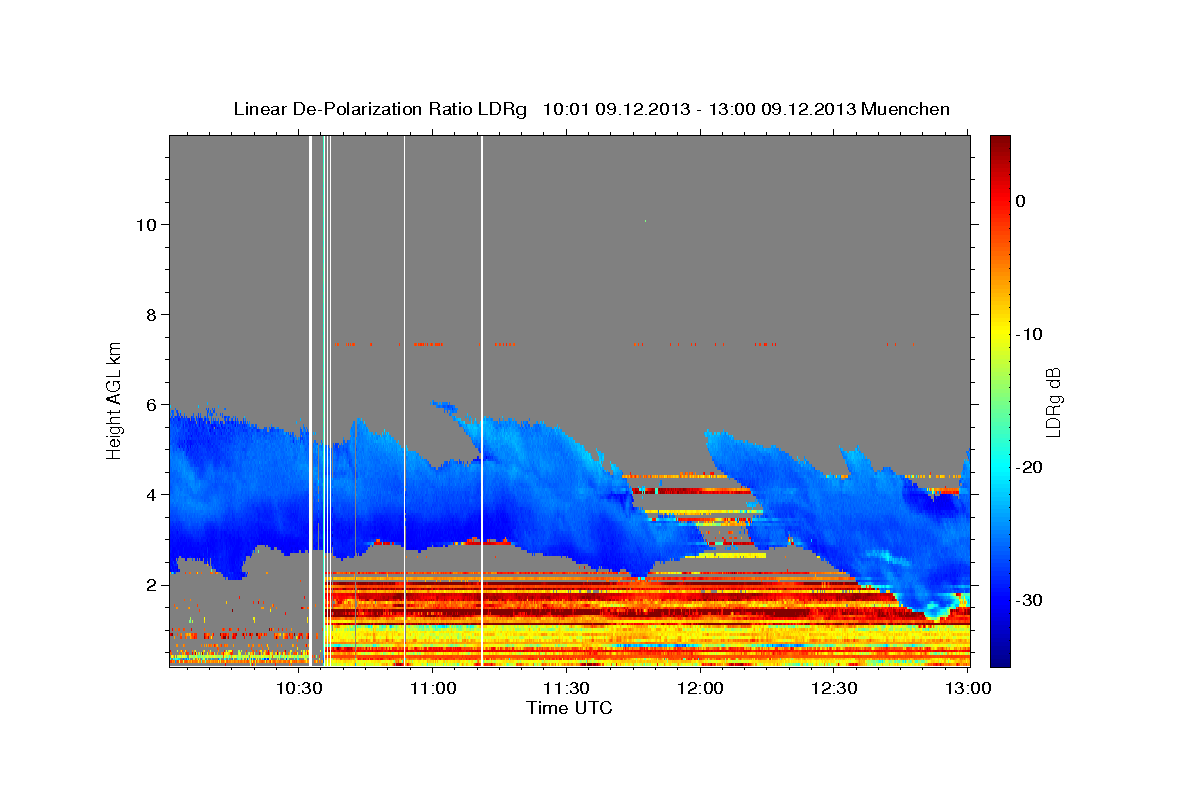Image resolution: width=1200 pixels, height=800 pixels.
Task: Click the blue cloud layer near 10:15
Action: click(x=232, y=490)
